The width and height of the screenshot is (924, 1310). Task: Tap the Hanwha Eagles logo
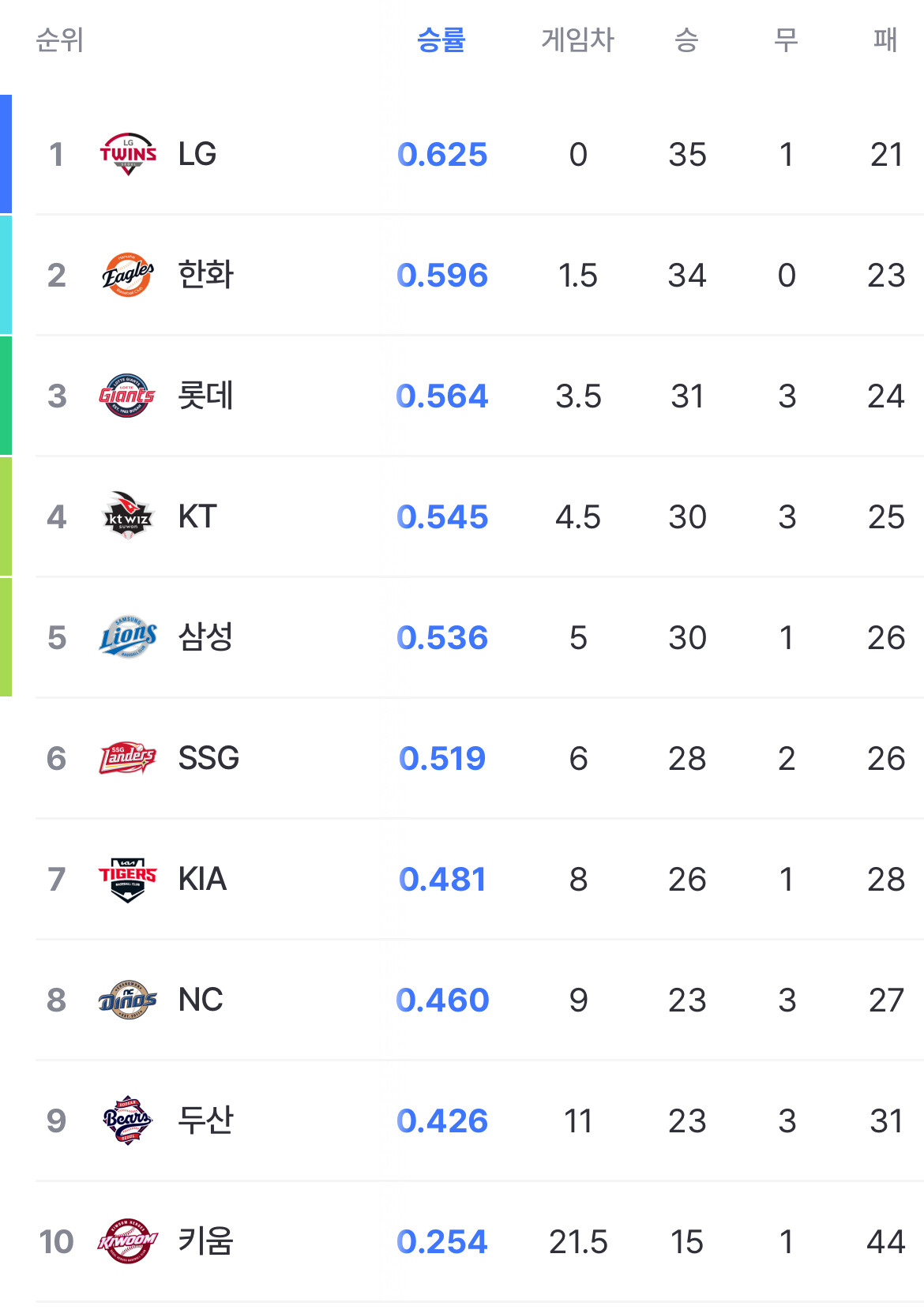point(128,275)
